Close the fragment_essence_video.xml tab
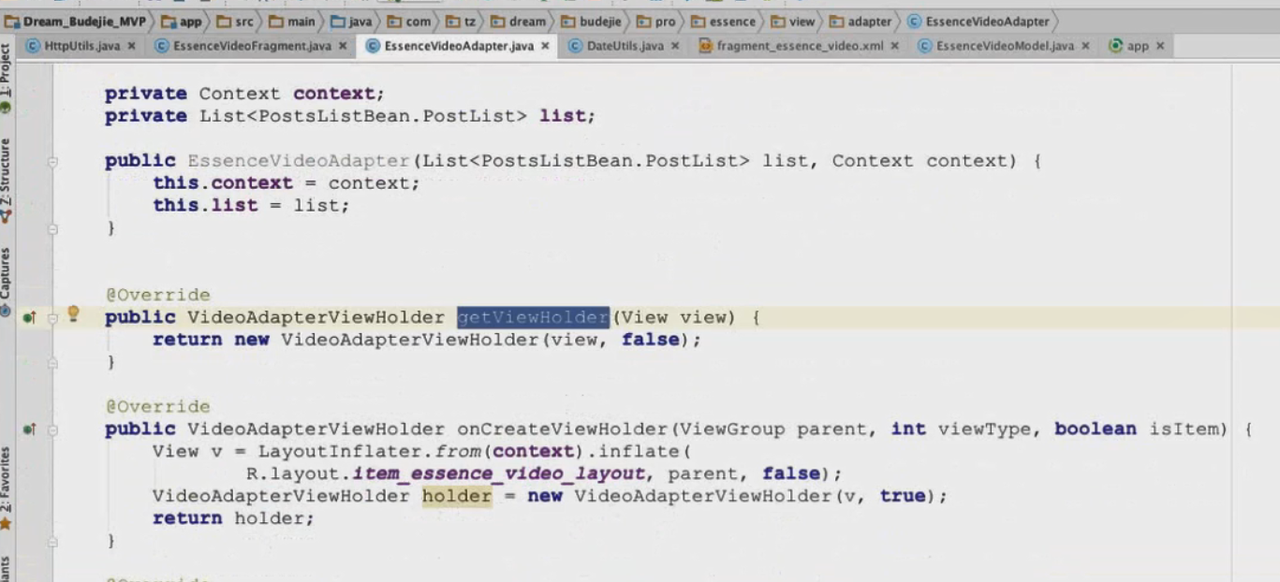The height and width of the screenshot is (582, 1280). [894, 46]
